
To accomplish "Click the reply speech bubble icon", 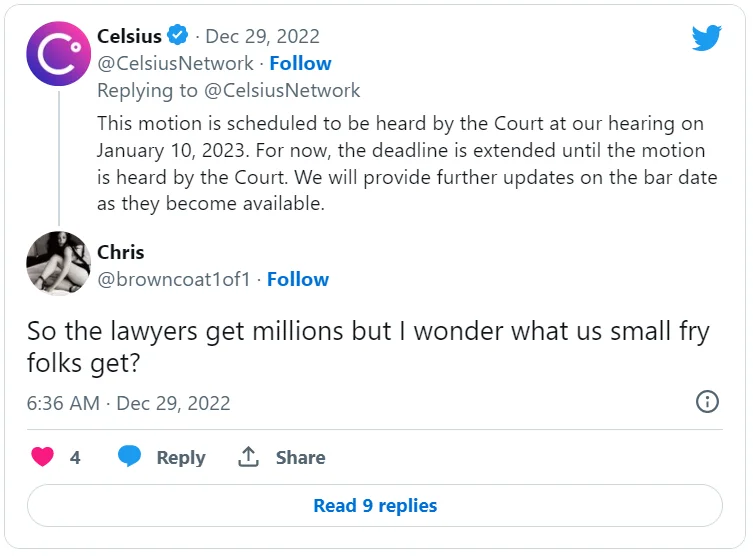I will 129,457.
